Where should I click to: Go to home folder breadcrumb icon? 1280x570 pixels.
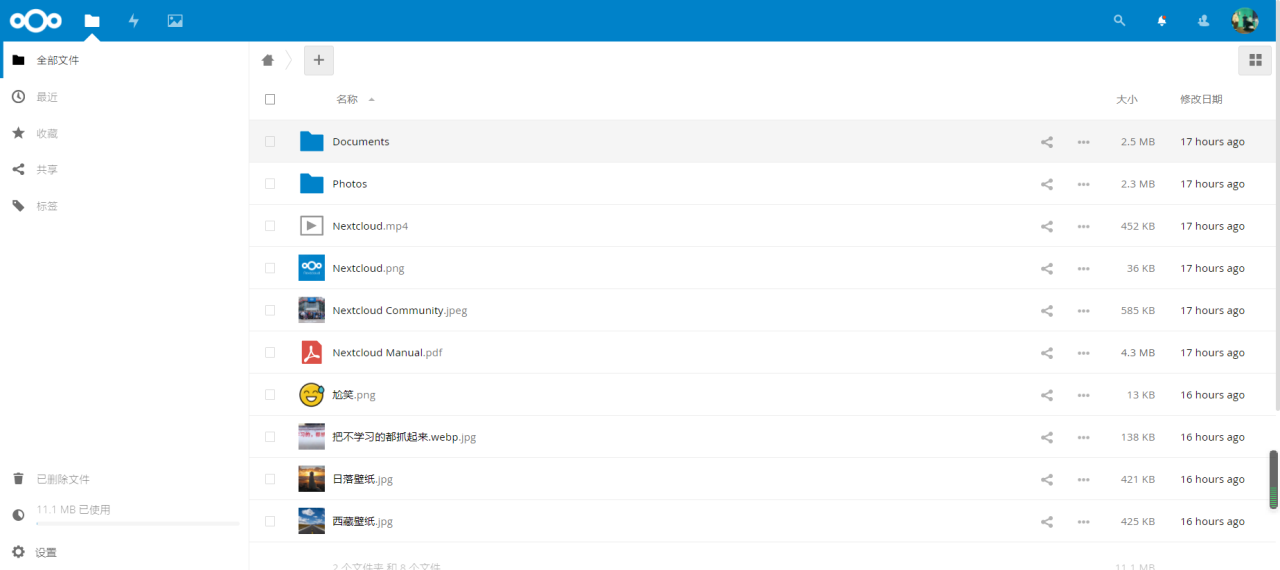268,60
